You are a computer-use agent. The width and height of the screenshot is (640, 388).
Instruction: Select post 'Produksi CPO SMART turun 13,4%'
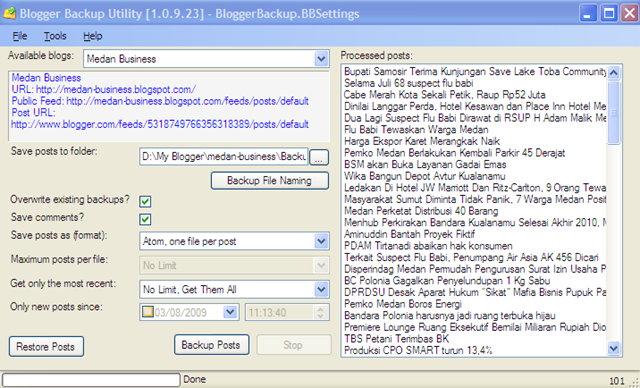[418, 350]
